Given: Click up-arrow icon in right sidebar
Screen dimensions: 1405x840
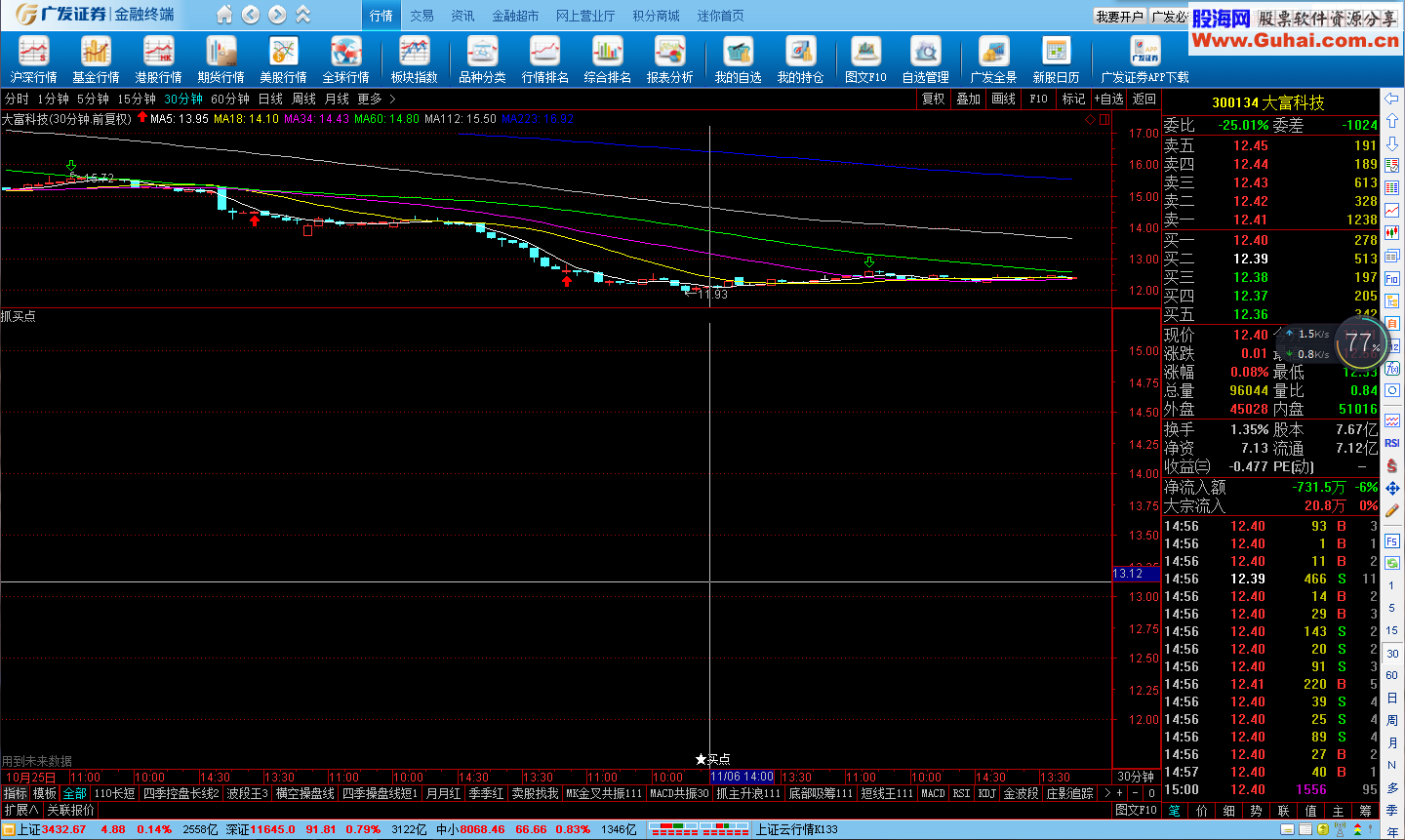Looking at the screenshot, I should tap(1392, 121).
